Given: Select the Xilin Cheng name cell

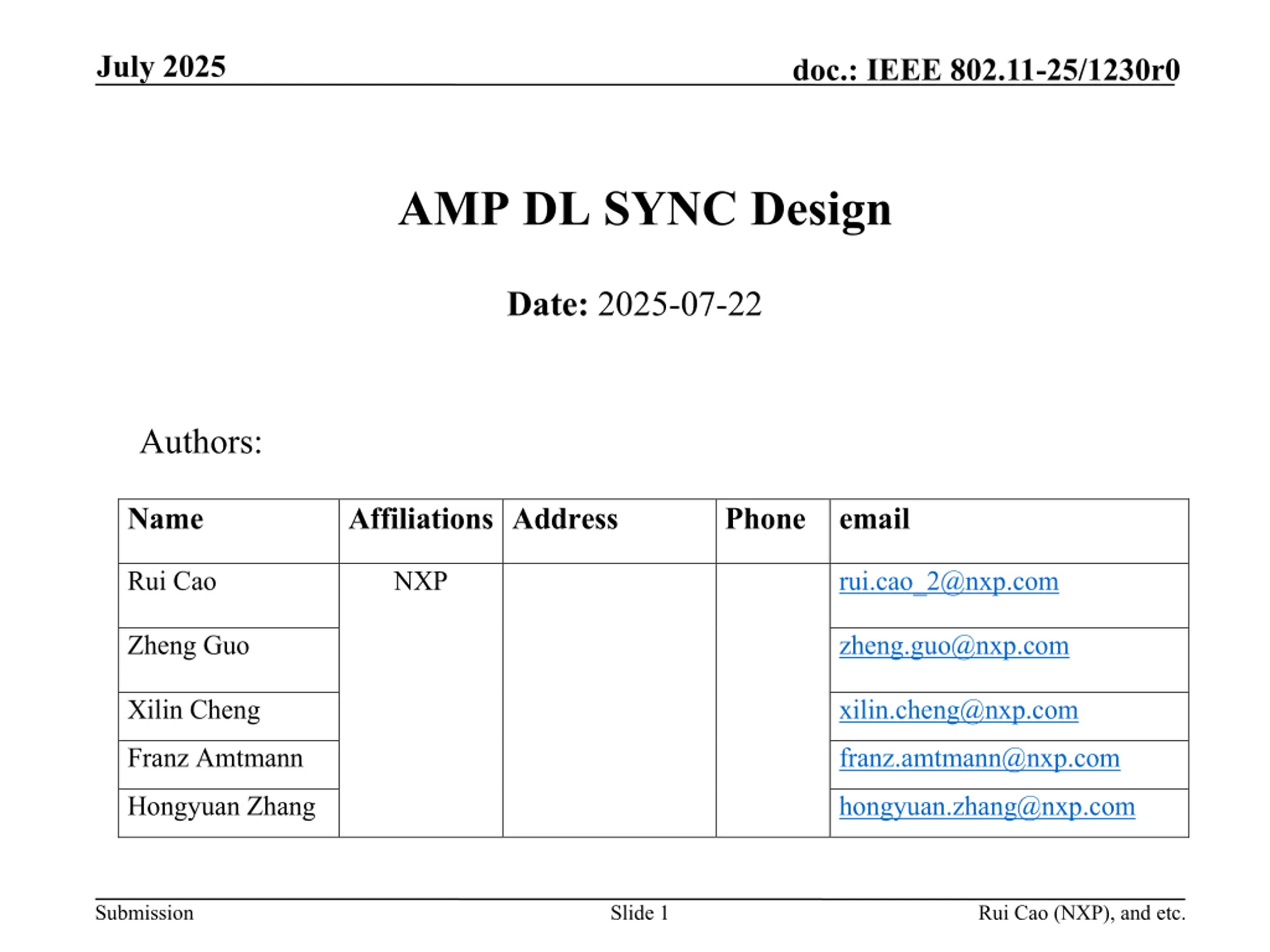Looking at the screenshot, I should coord(229,716).
